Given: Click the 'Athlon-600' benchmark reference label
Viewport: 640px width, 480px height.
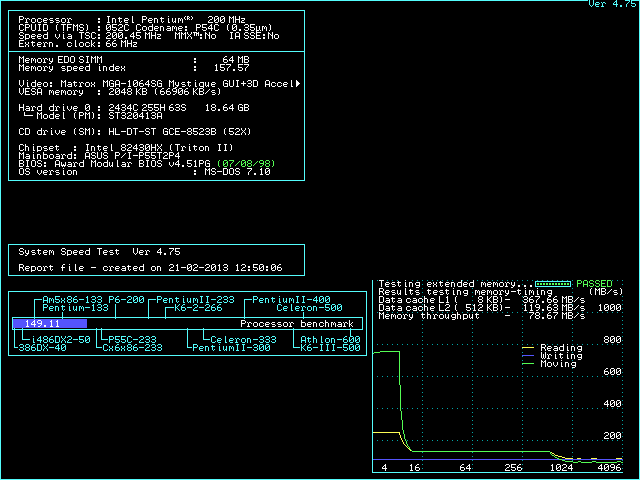Looking at the screenshot, I should [330, 340].
